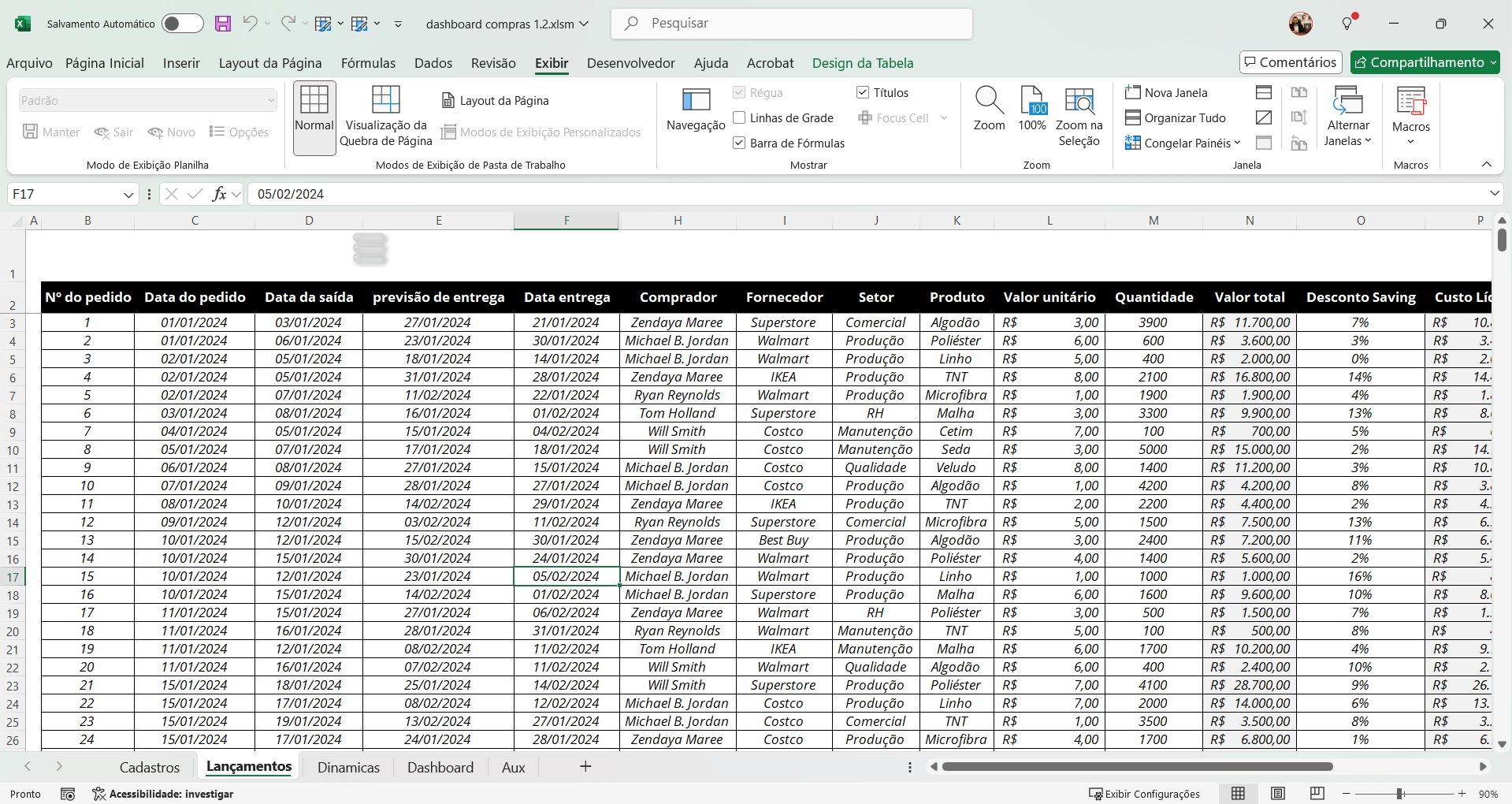Click the View Side by Side icon

1299,92
